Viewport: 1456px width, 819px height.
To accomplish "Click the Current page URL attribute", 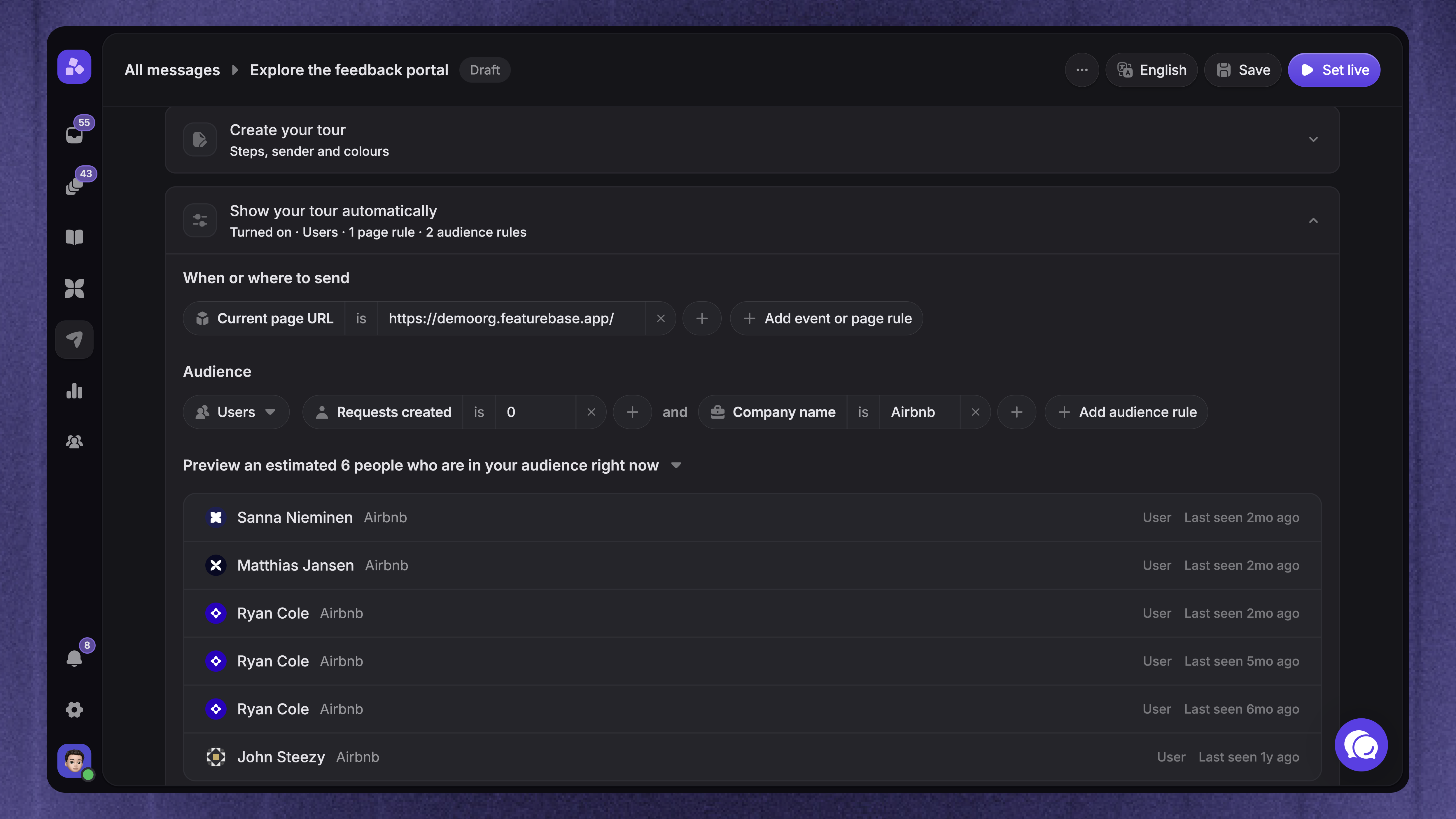I will click(x=265, y=318).
